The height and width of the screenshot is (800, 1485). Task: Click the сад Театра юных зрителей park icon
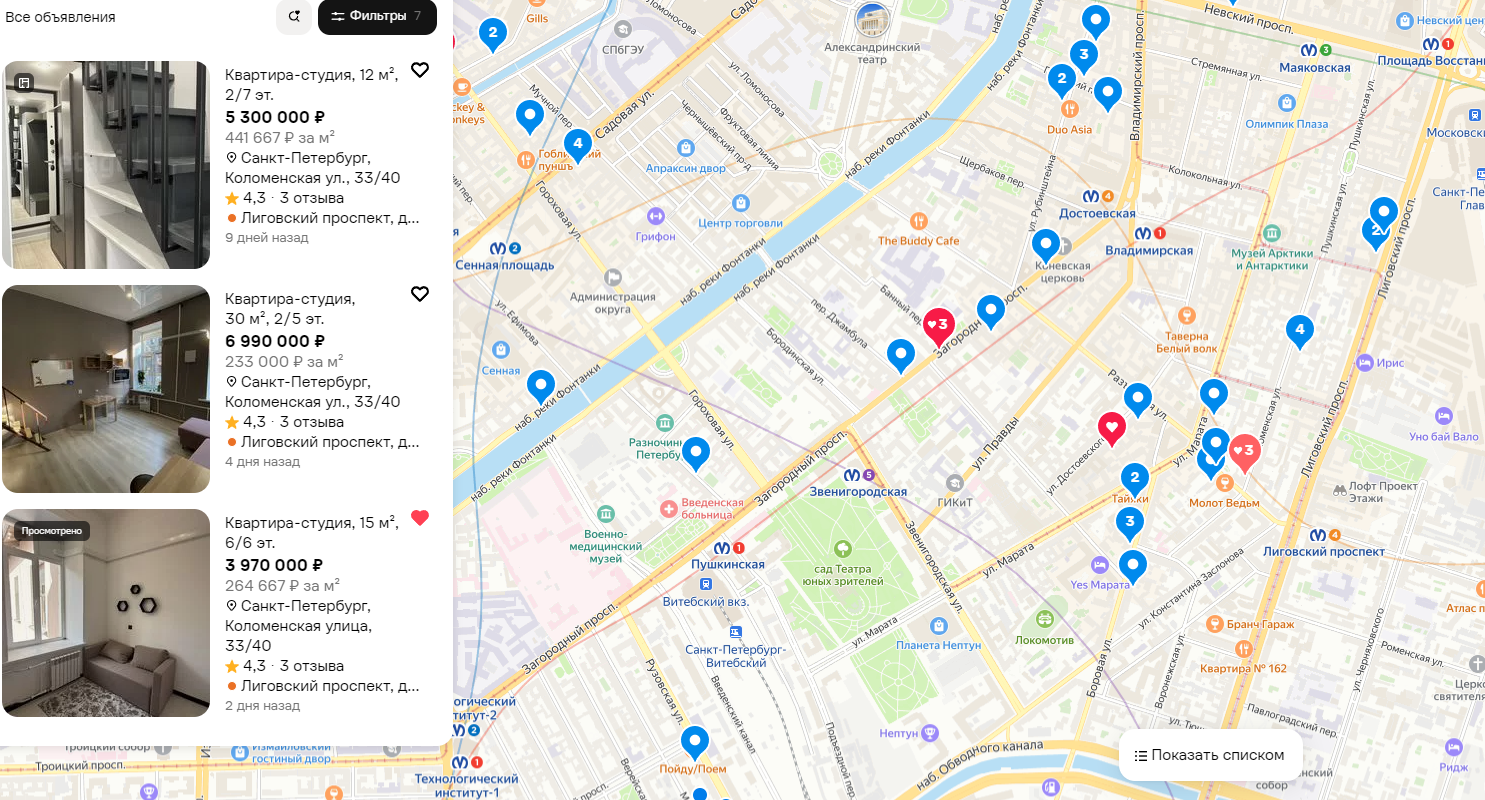(843, 548)
